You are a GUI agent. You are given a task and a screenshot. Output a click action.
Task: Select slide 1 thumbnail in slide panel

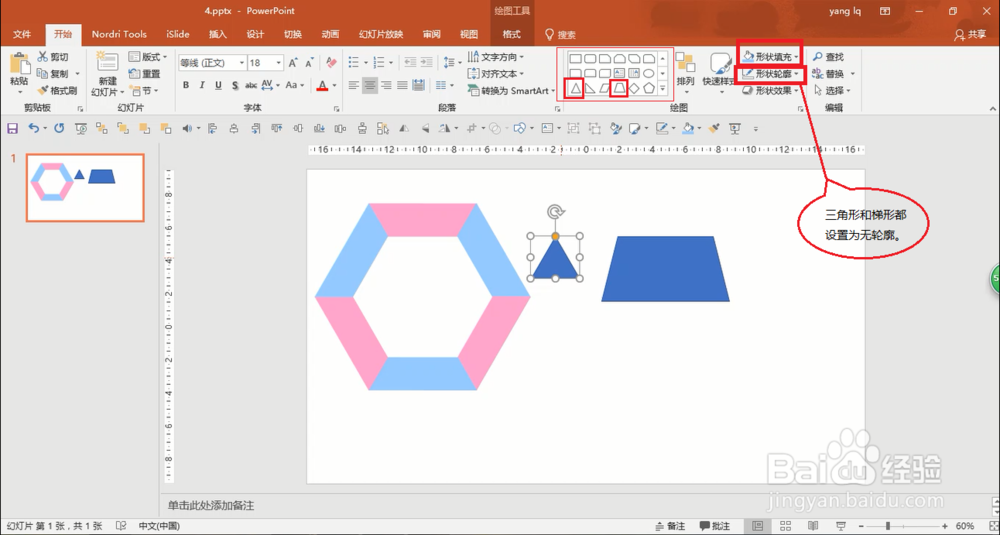coord(85,187)
